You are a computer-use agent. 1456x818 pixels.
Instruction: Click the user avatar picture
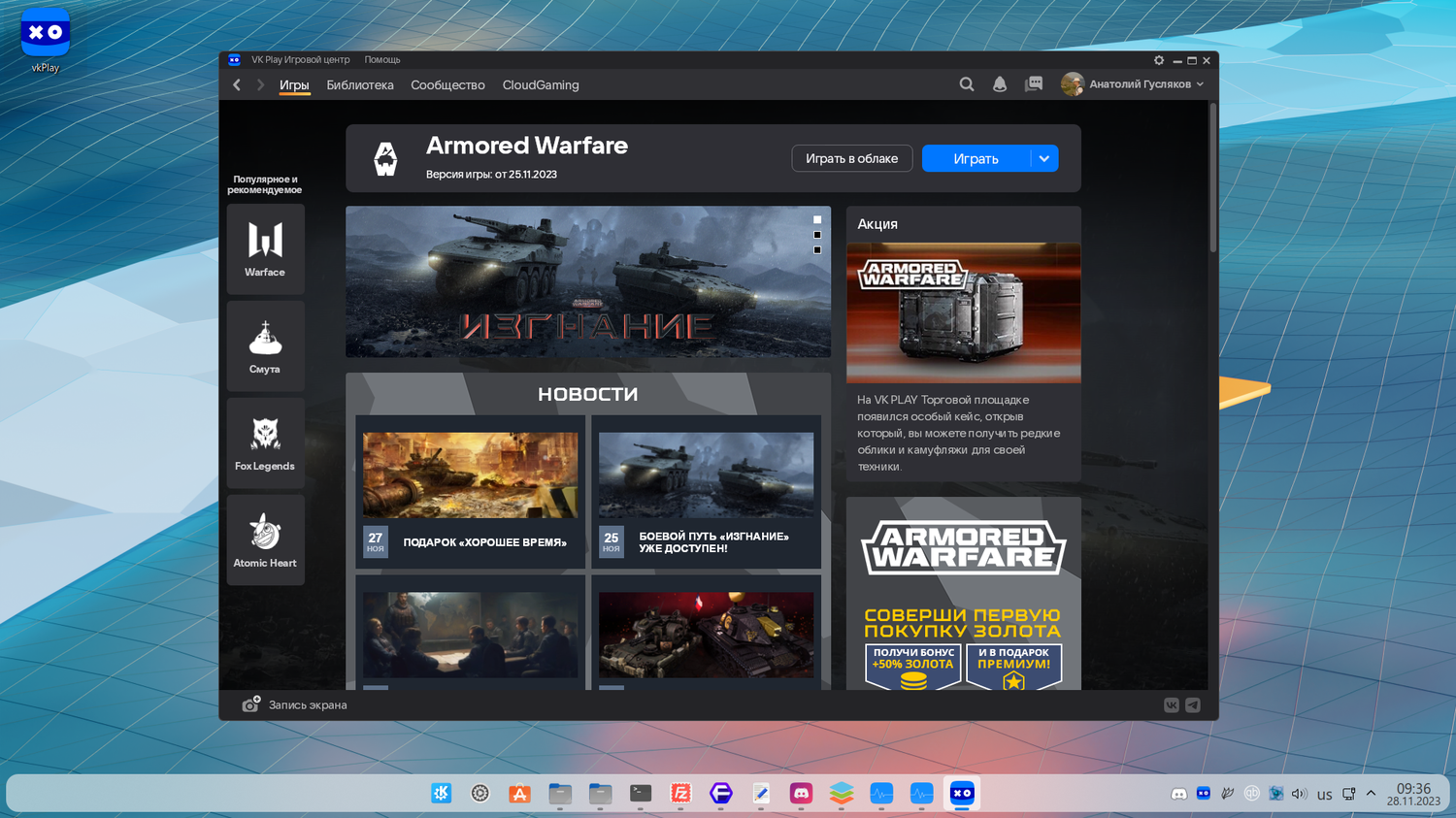(1073, 84)
